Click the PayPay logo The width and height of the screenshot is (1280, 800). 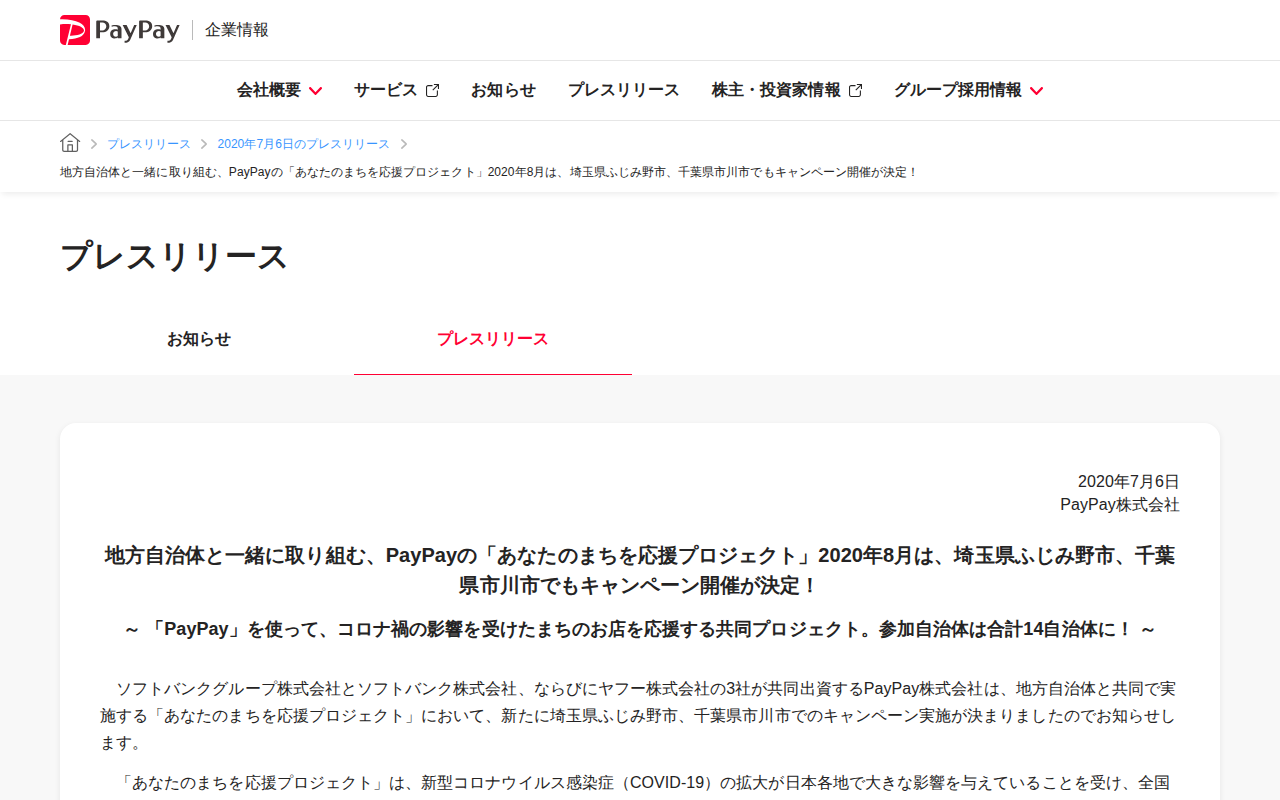119,30
